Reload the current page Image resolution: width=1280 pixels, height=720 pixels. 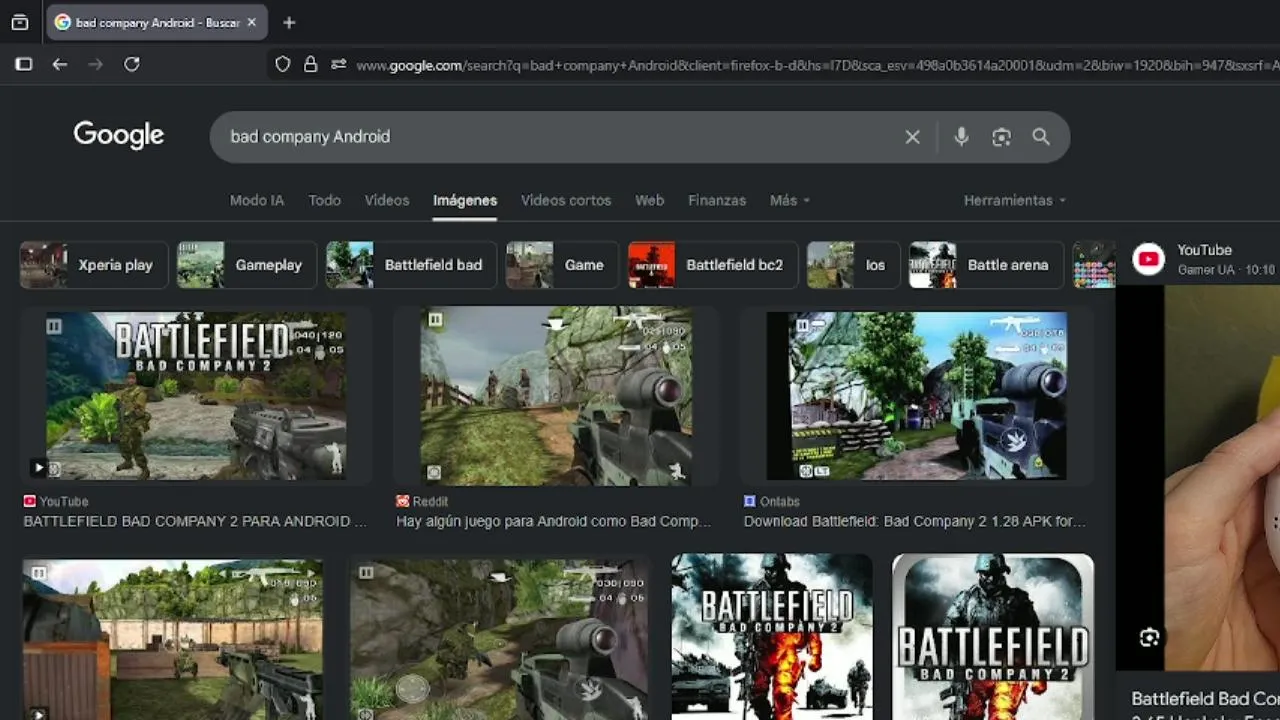pos(132,64)
